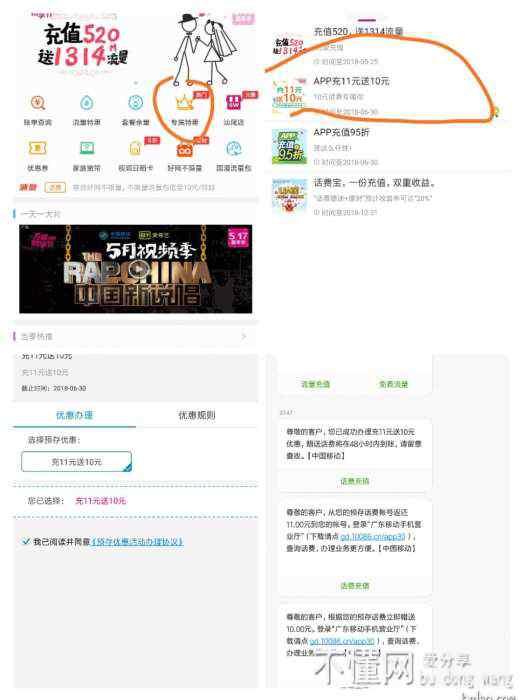Expand the 话费热推 section chevron arrow
Image resolution: width=523 pixels, height=700 pixels.
click(244, 336)
